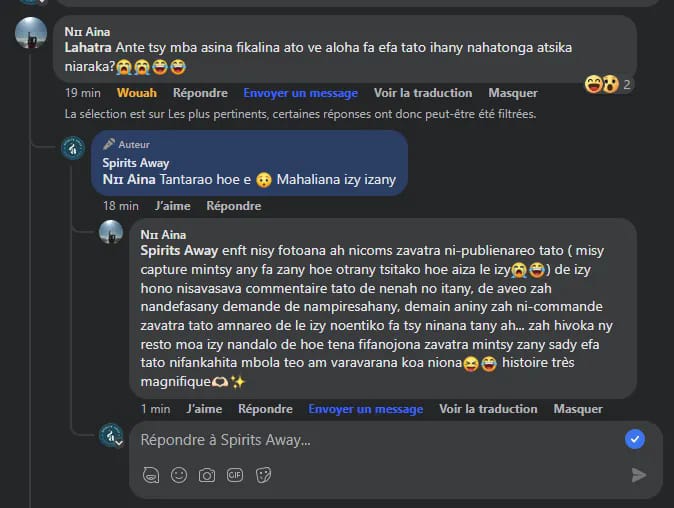Focus the Répondre à Spirits Away input field
This screenshot has width=674, height=508.
pyautogui.click(x=378, y=440)
